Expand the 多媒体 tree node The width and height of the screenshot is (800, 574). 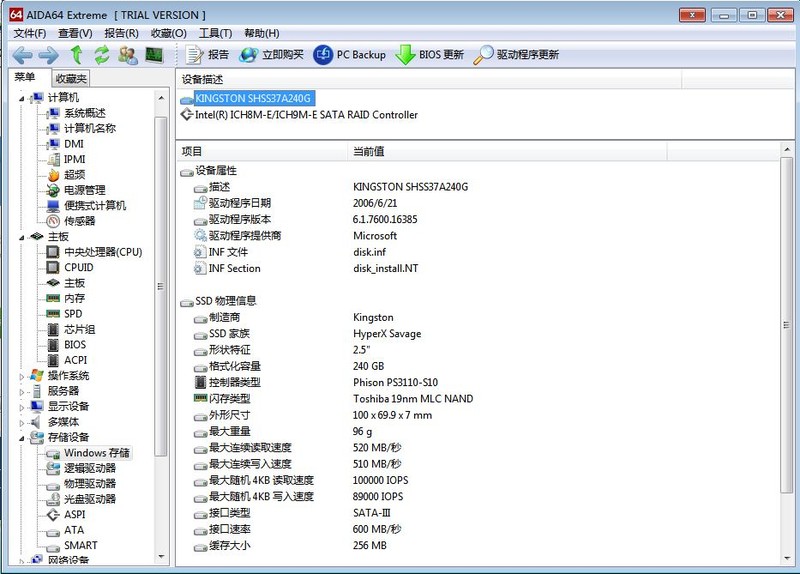(21, 423)
